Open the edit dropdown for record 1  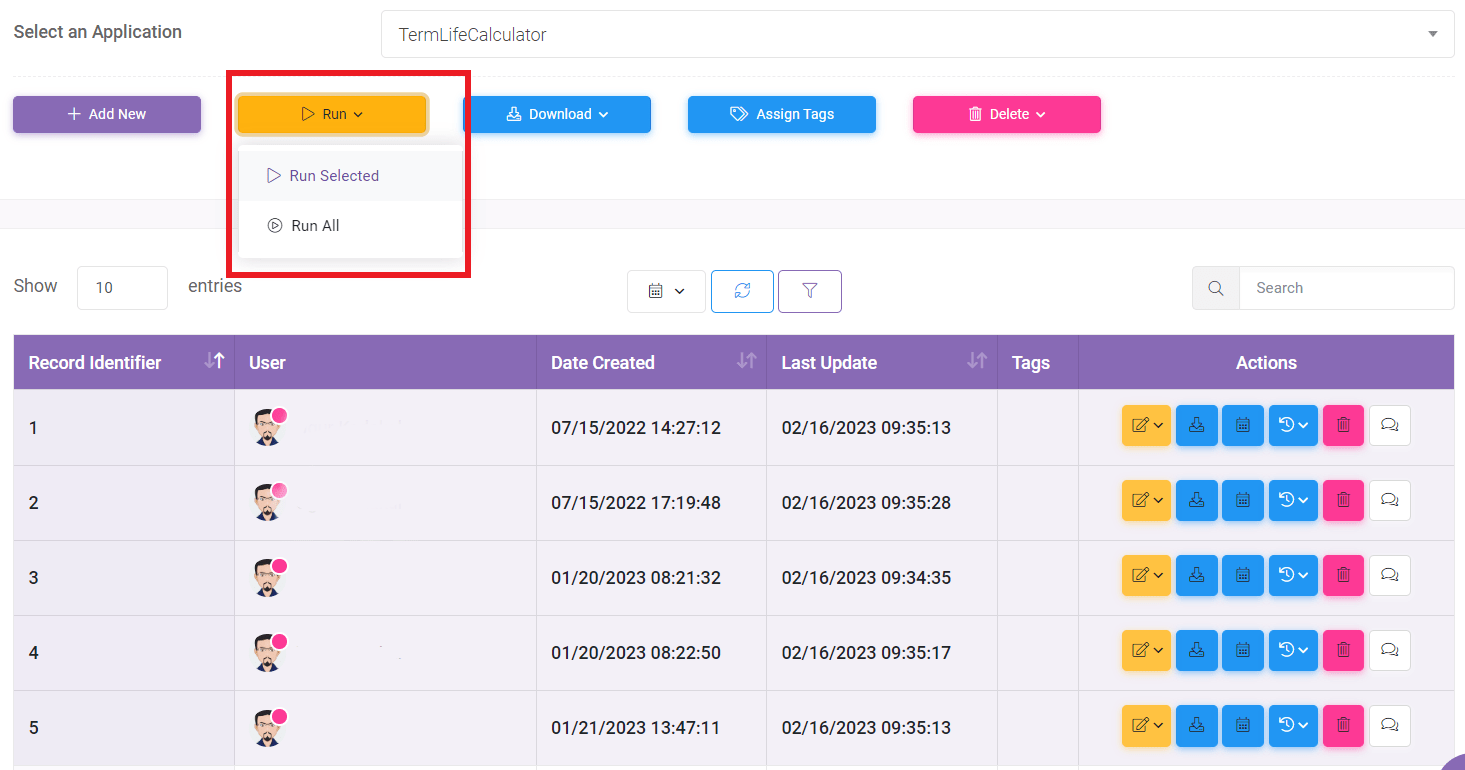(x=1146, y=425)
